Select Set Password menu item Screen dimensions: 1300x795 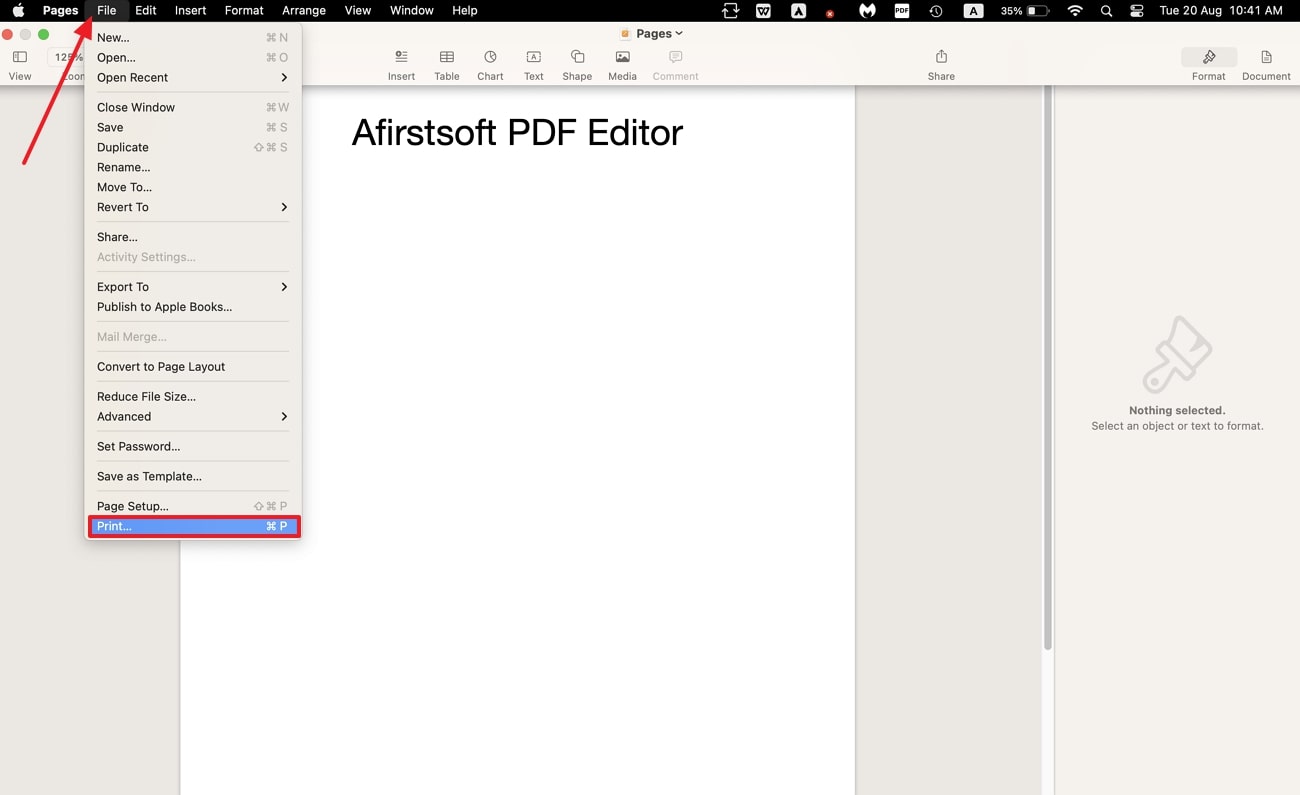pos(193,446)
